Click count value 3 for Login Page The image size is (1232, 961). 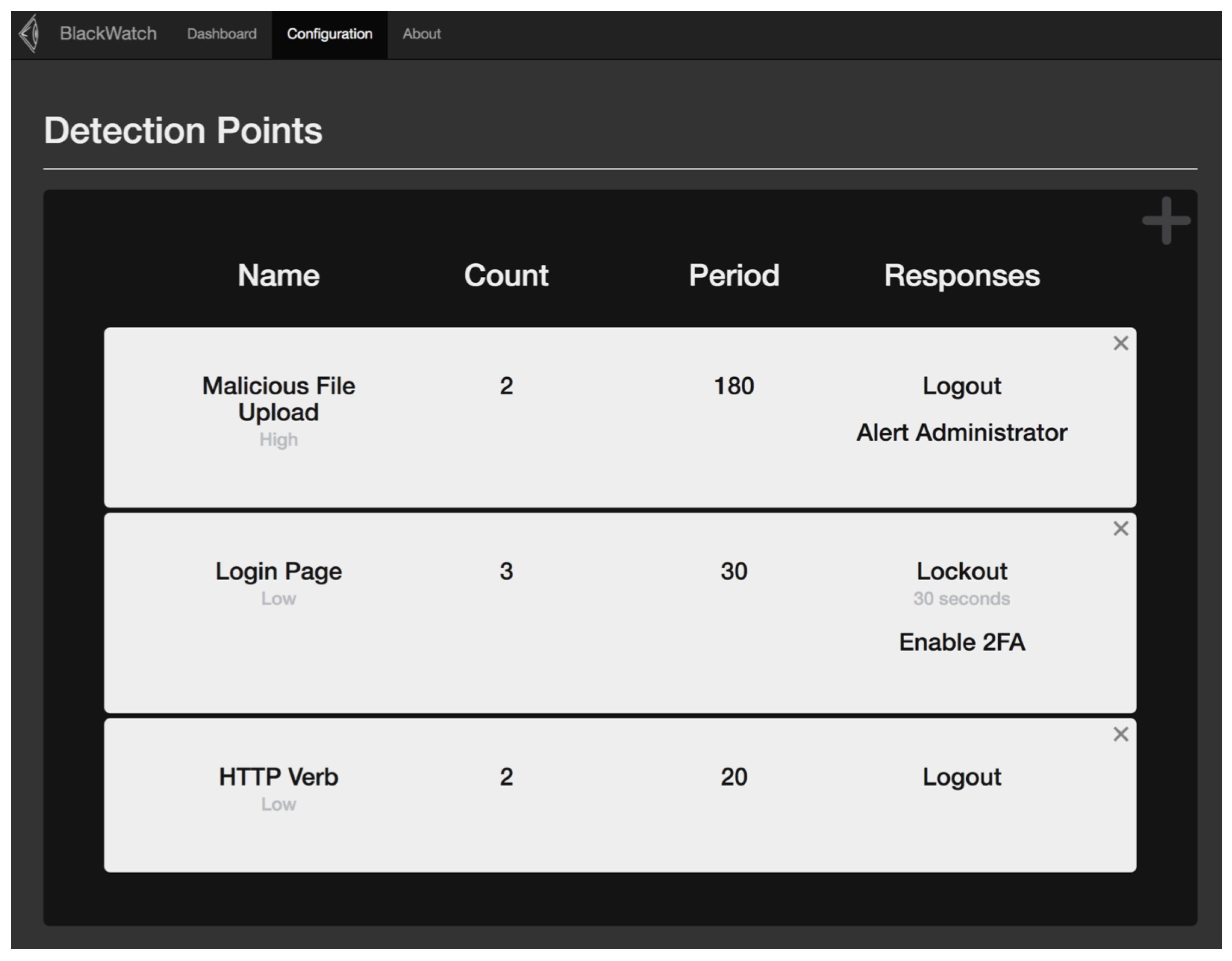point(506,571)
